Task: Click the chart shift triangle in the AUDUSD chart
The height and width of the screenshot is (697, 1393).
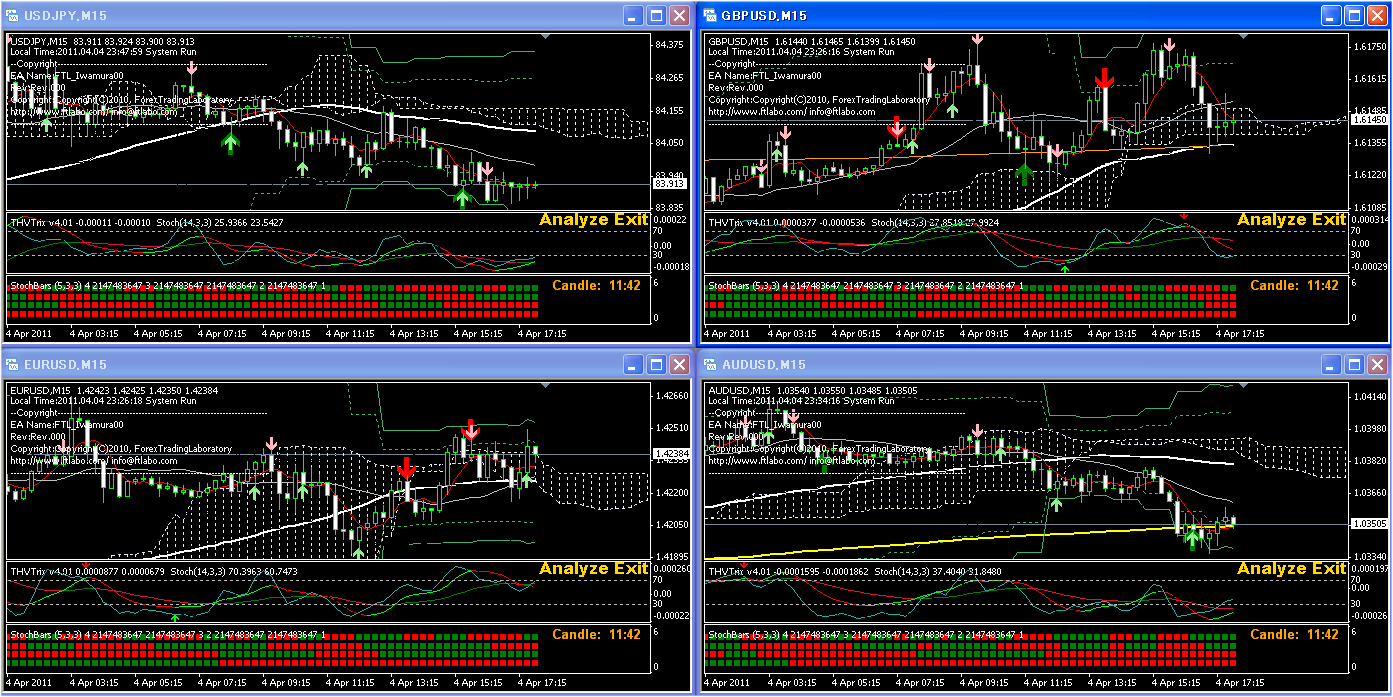Action: 1241,385
